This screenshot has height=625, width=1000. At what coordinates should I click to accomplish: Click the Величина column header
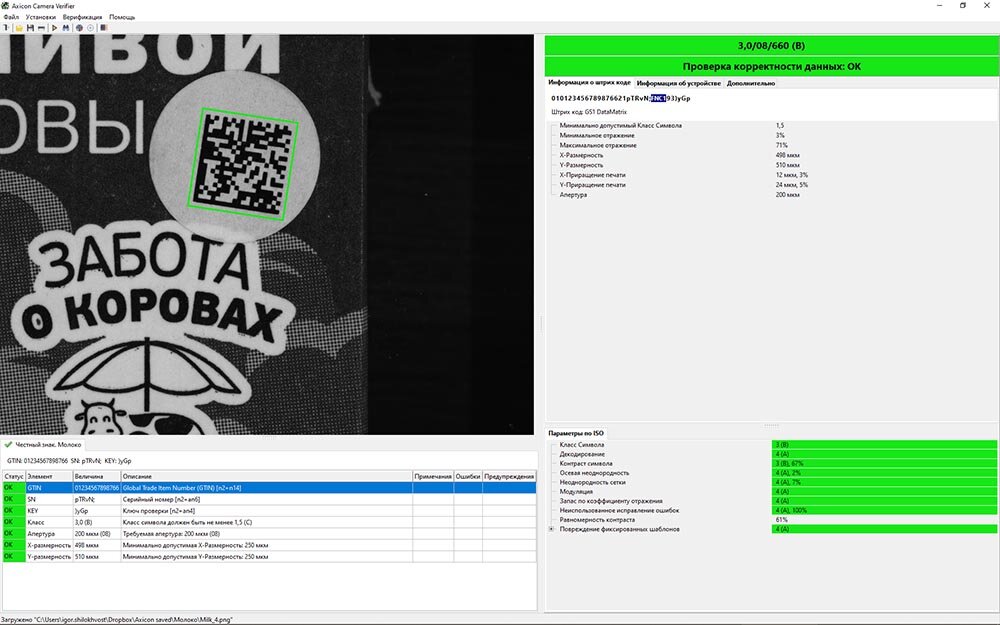[x=96, y=476]
